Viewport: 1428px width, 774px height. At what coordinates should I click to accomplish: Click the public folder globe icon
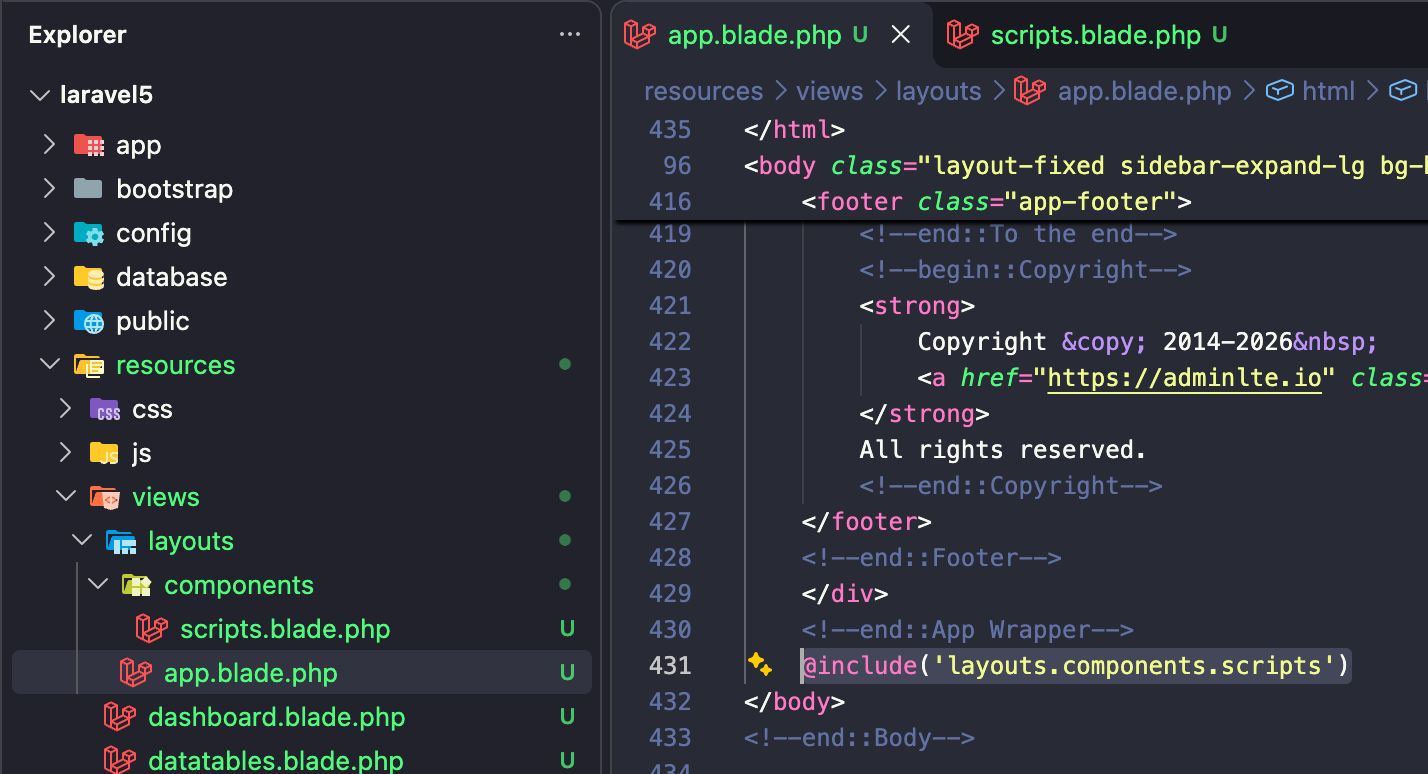tap(88, 321)
